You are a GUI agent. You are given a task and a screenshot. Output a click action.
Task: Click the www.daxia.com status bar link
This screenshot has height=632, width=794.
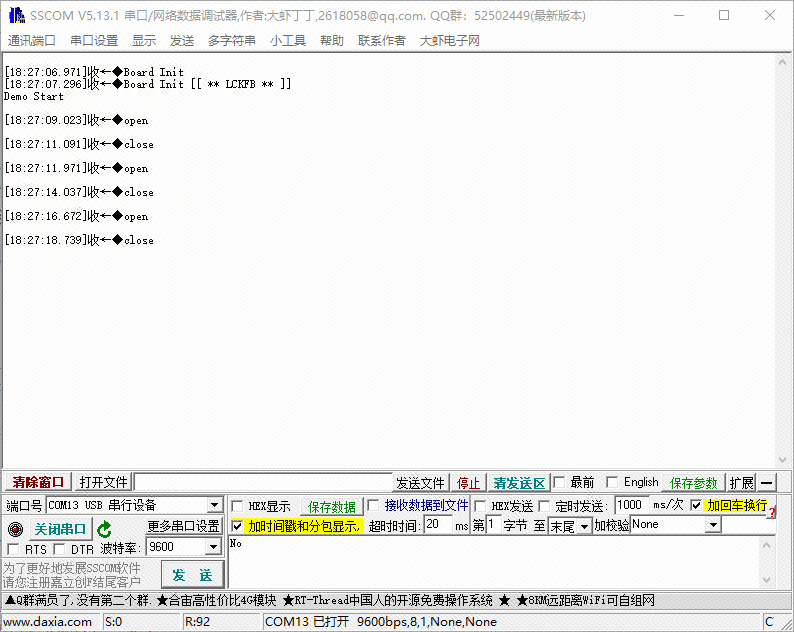pyautogui.click(x=47, y=622)
